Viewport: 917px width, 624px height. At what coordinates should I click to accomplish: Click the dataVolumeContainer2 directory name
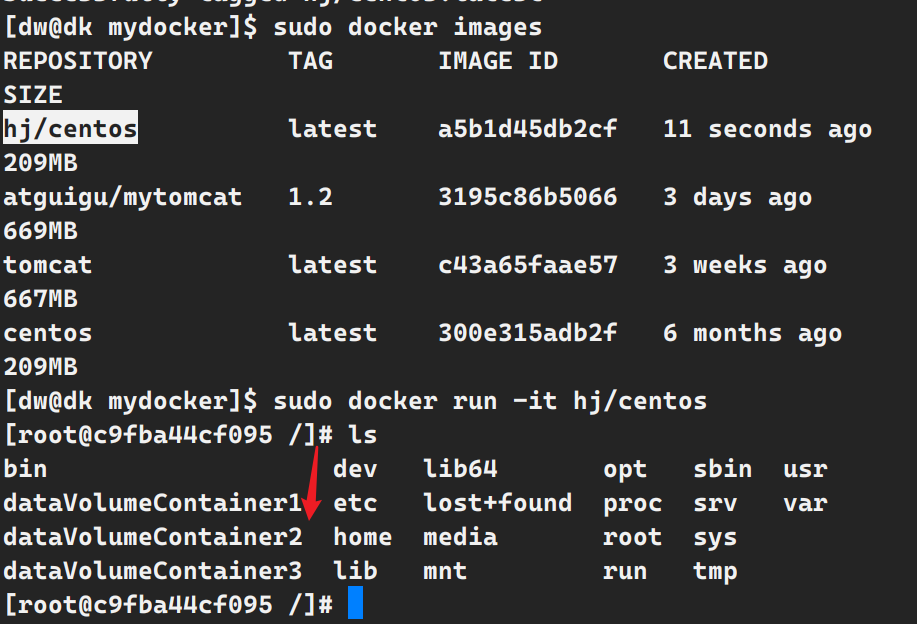(152, 536)
